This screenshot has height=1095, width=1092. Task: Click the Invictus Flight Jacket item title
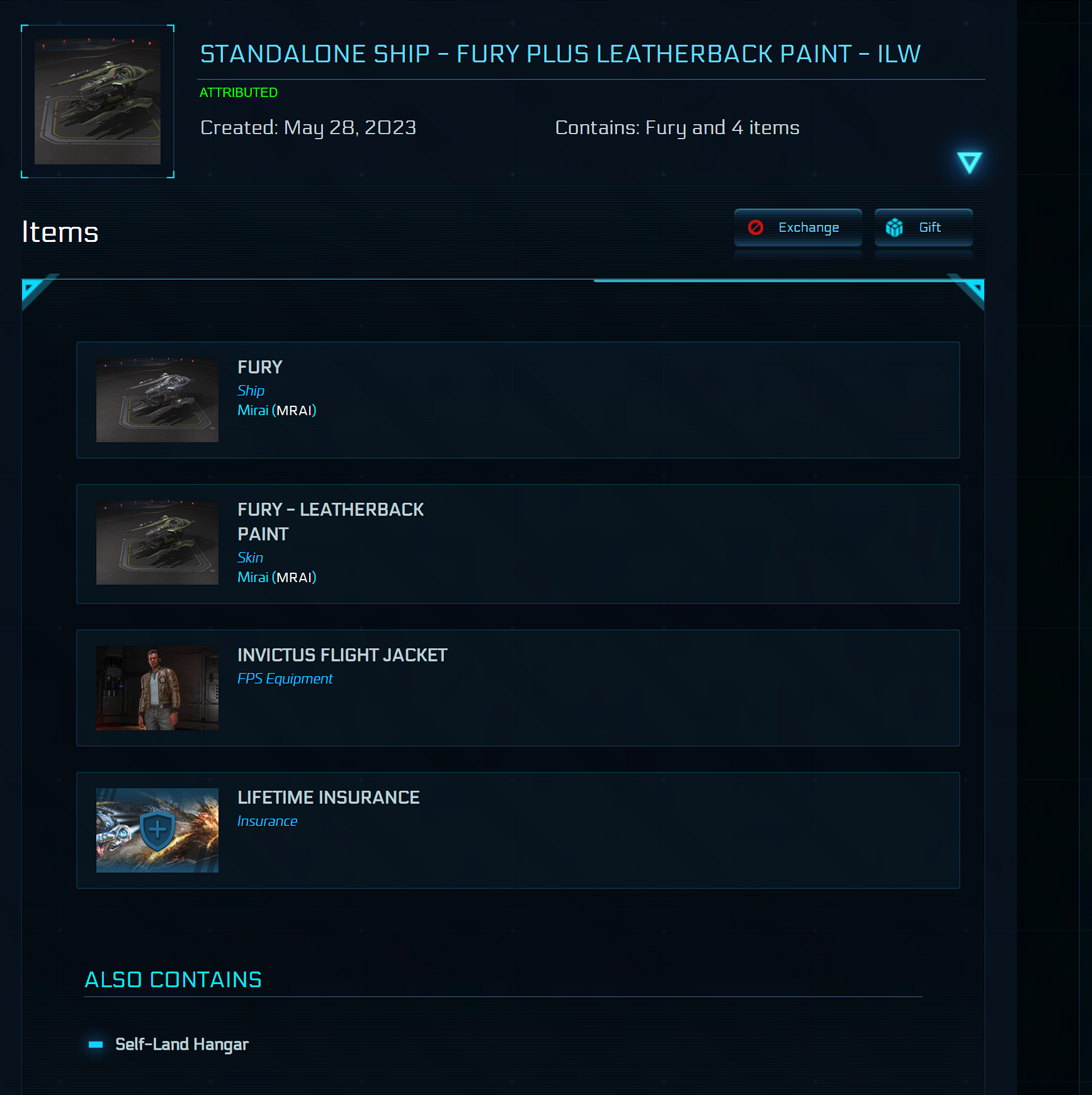342,655
